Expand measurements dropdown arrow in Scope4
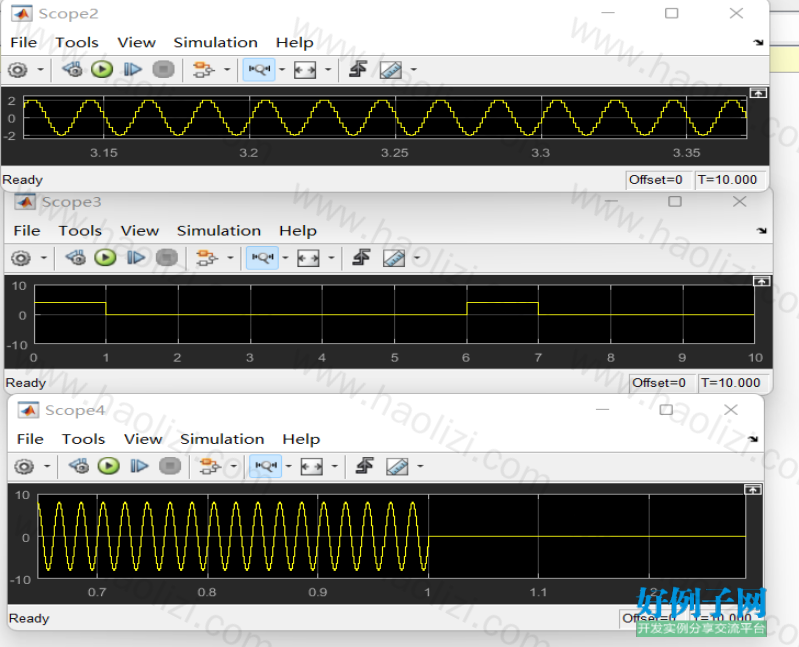This screenshot has height=647, width=799. pos(420,466)
